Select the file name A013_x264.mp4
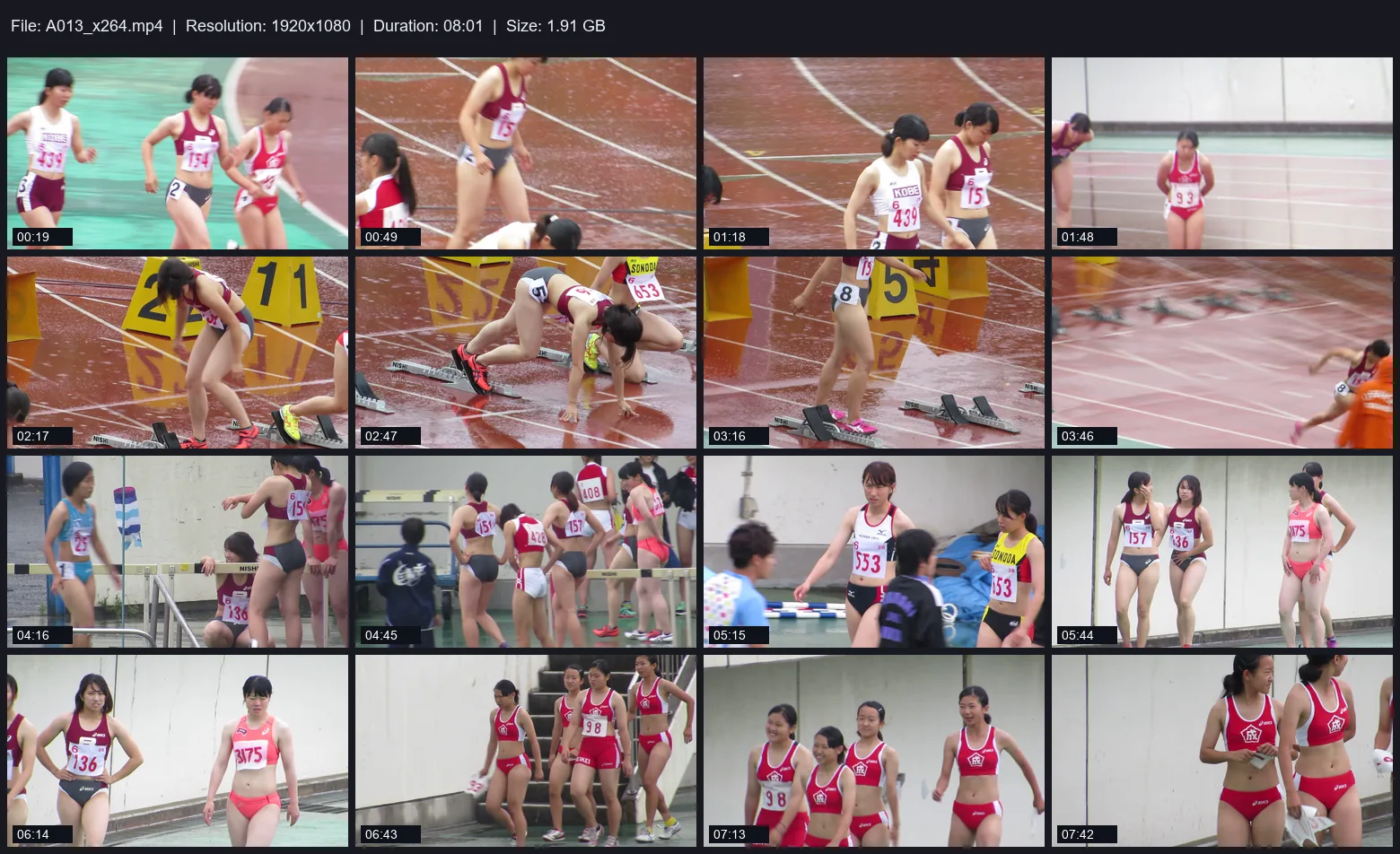Viewport: 1400px width, 854px height. (x=104, y=26)
